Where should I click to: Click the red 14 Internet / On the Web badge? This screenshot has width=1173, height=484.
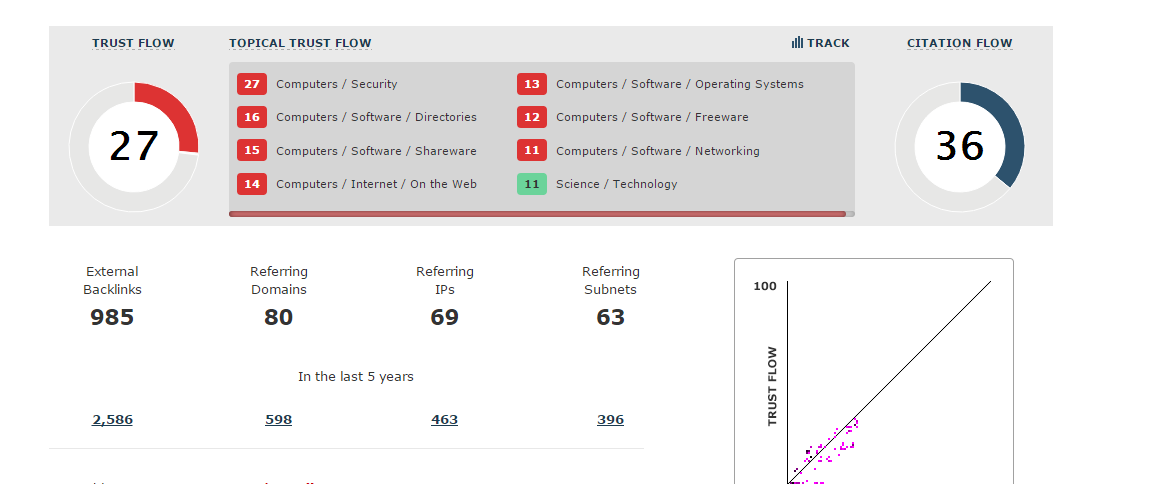pyautogui.click(x=252, y=183)
